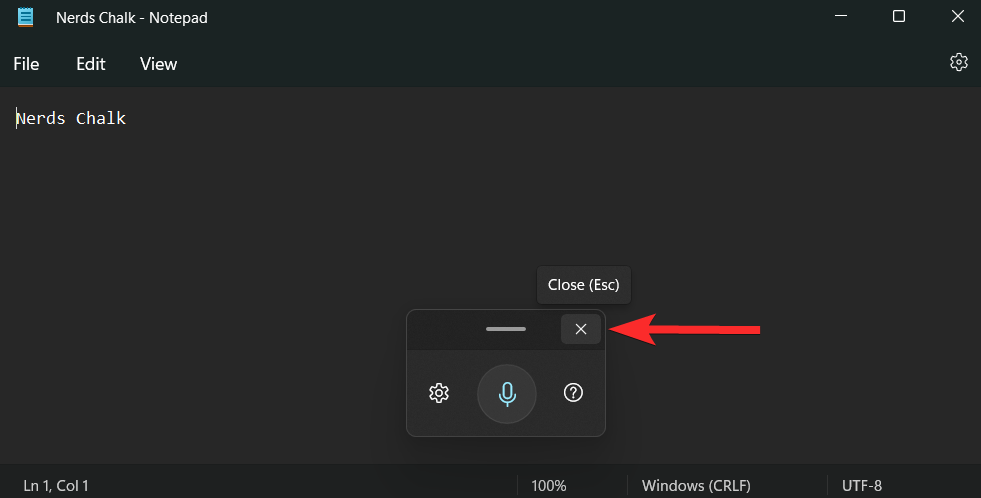
Task: Click the Windows (CRLF) line ending indicator
Action: pos(696,485)
